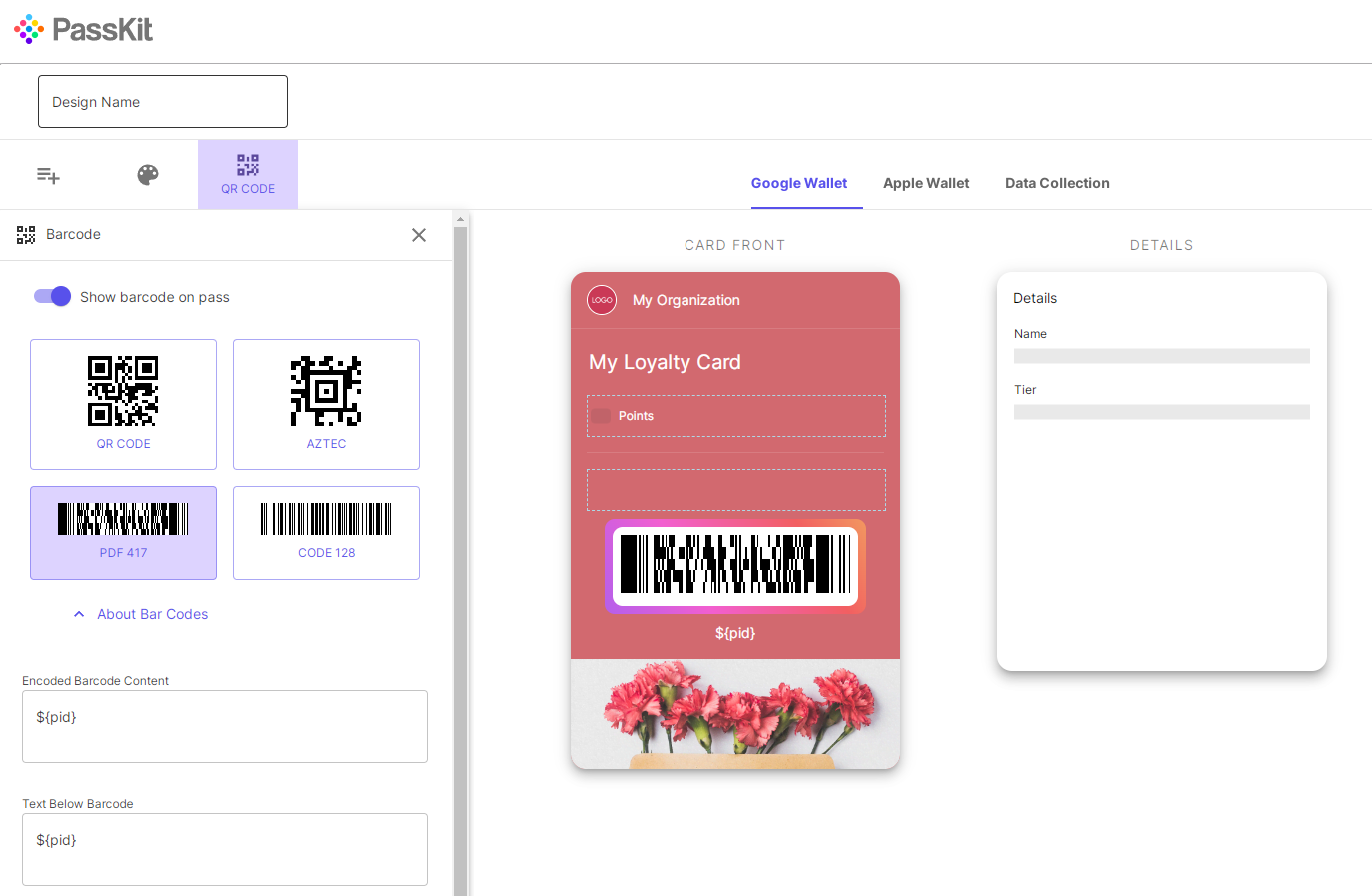1372x896 pixels.
Task: Choose the QR CODE barcode type
Action: click(123, 405)
